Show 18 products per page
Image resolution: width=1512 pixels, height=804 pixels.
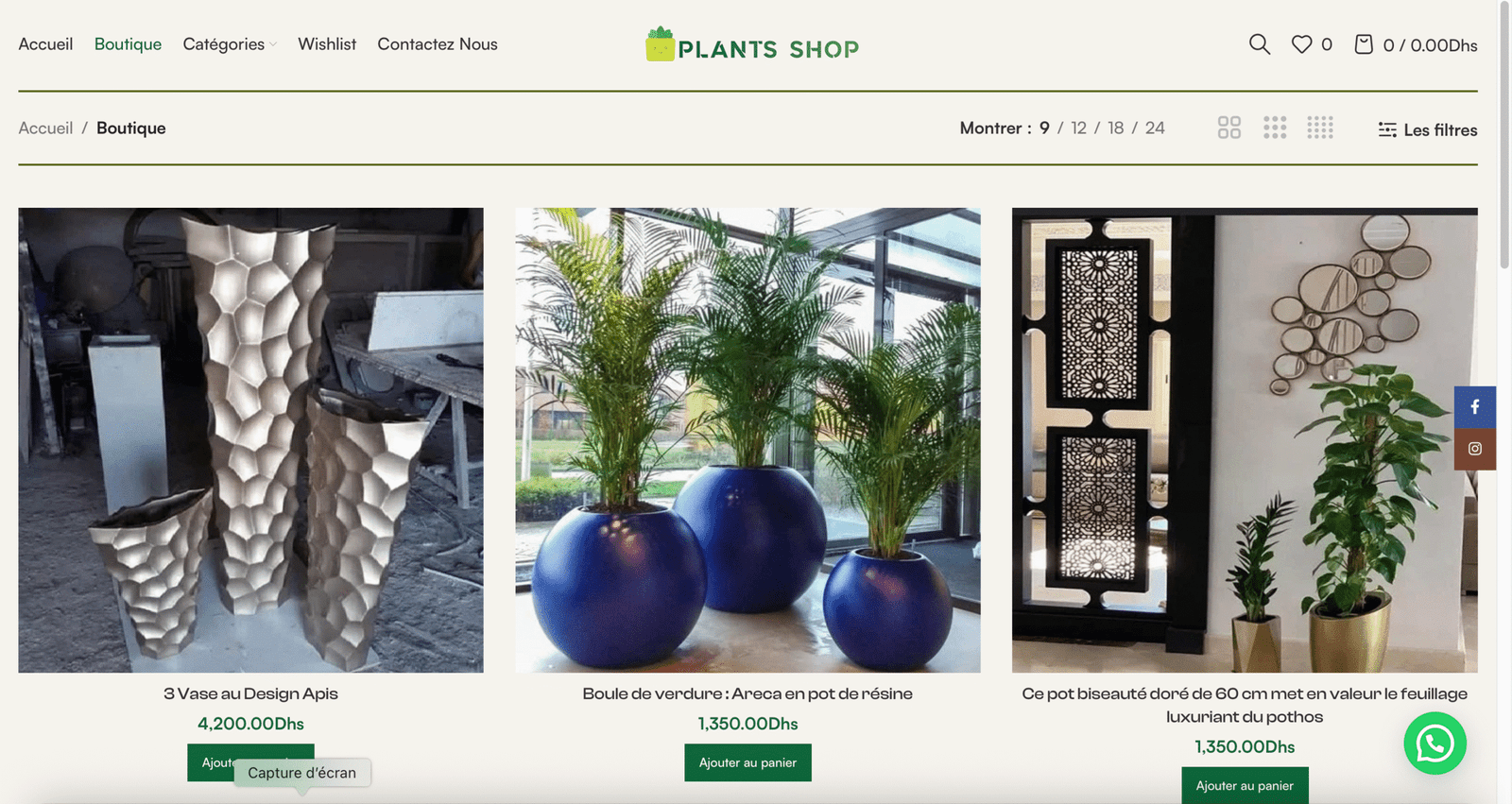click(x=1116, y=128)
